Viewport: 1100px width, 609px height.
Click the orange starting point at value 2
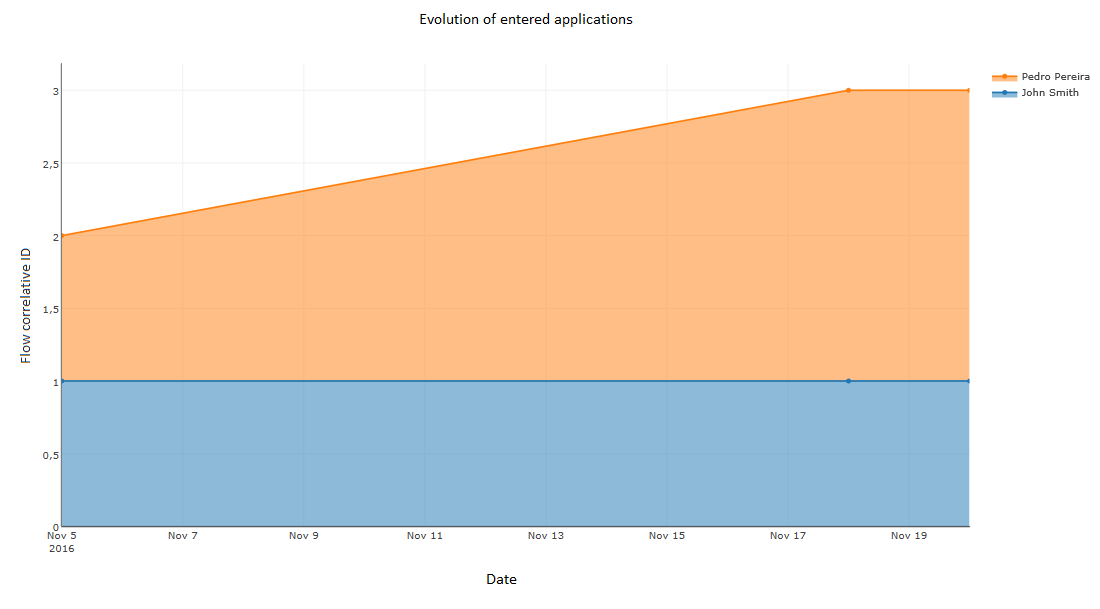(62, 236)
